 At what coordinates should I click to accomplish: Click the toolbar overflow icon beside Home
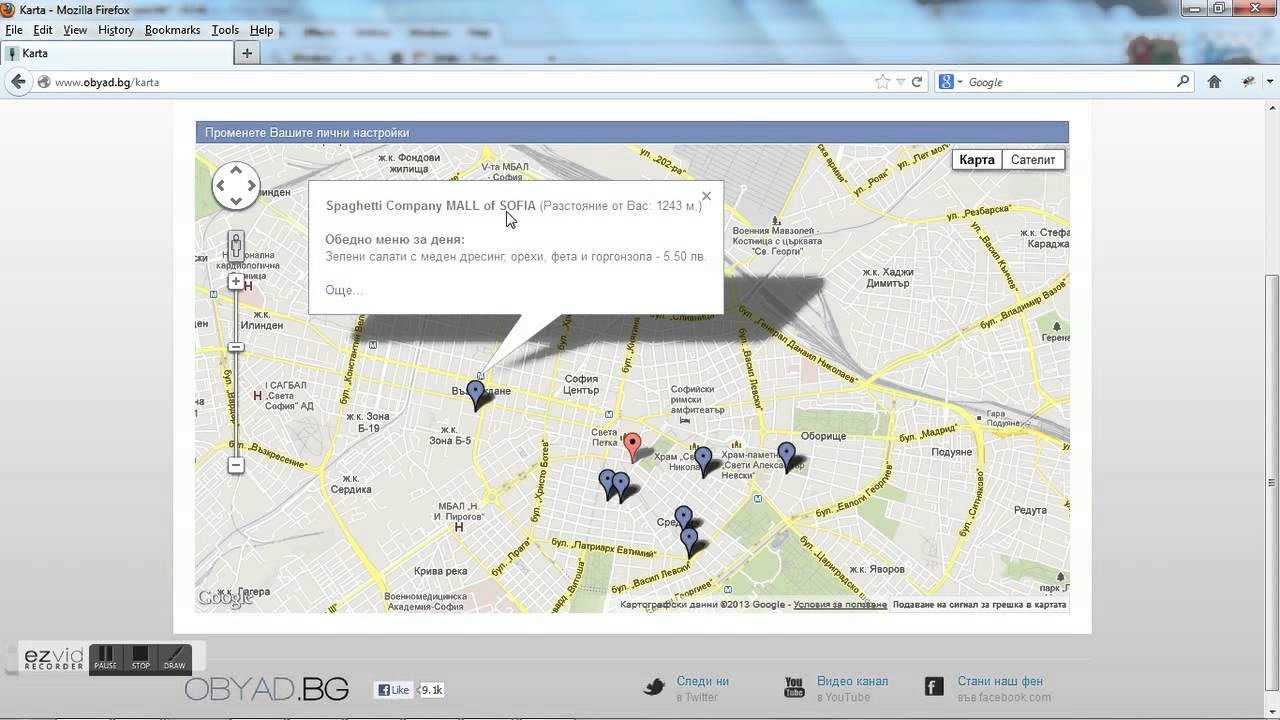tap(1248, 82)
